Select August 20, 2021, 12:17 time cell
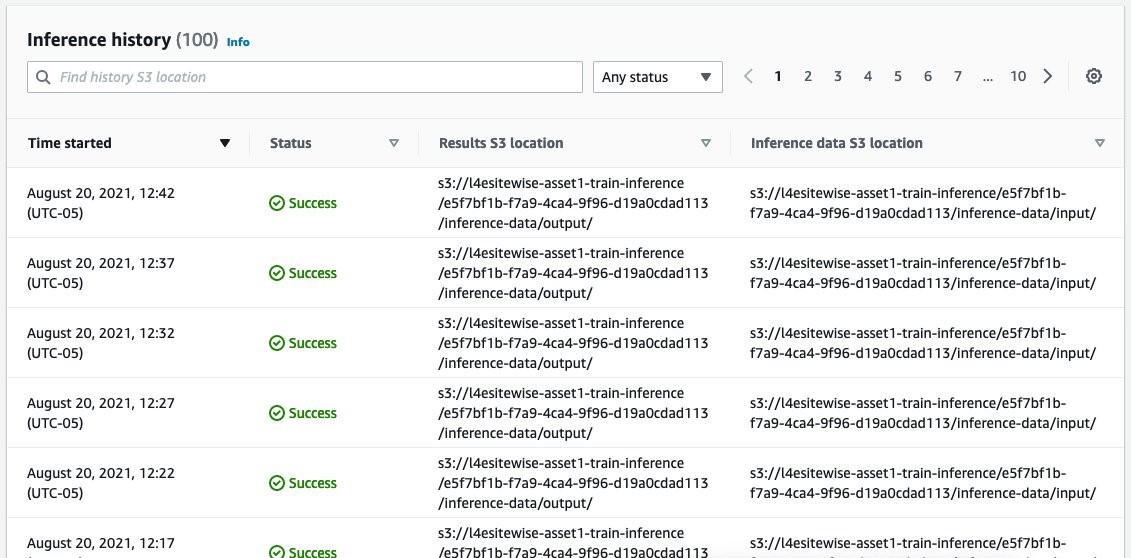Viewport: 1131px width, 558px height. coord(101,546)
